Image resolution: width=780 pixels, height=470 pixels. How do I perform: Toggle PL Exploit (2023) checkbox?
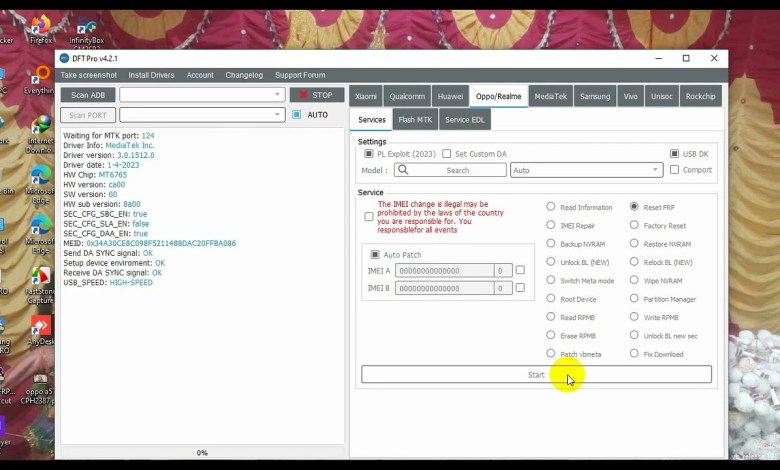369,154
